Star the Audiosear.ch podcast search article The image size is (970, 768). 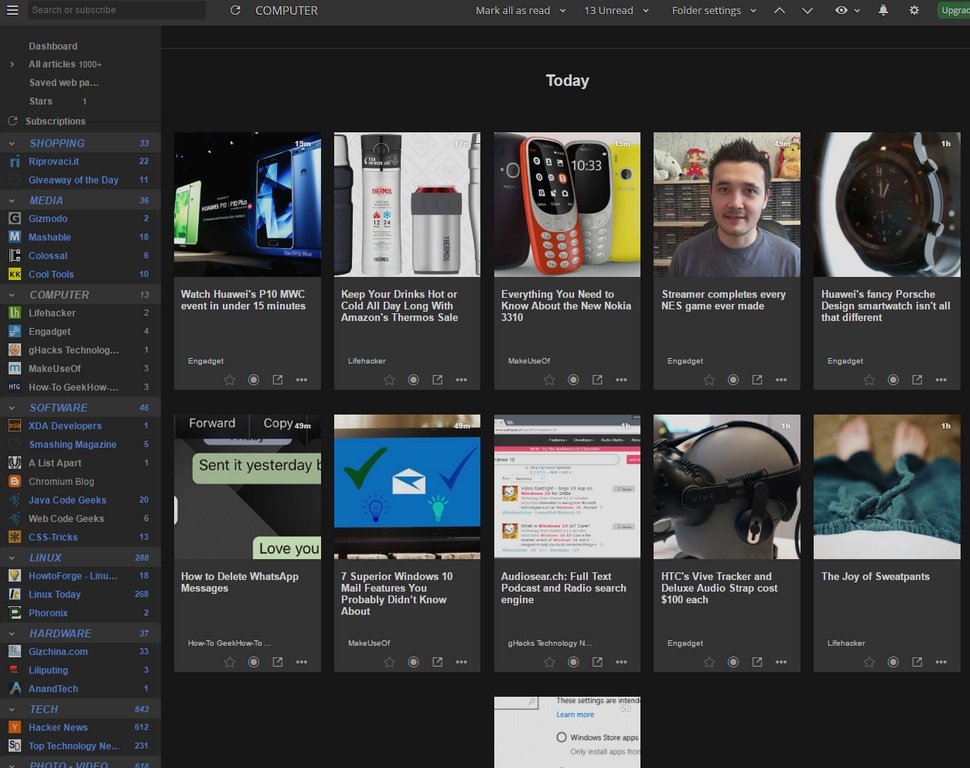click(549, 662)
